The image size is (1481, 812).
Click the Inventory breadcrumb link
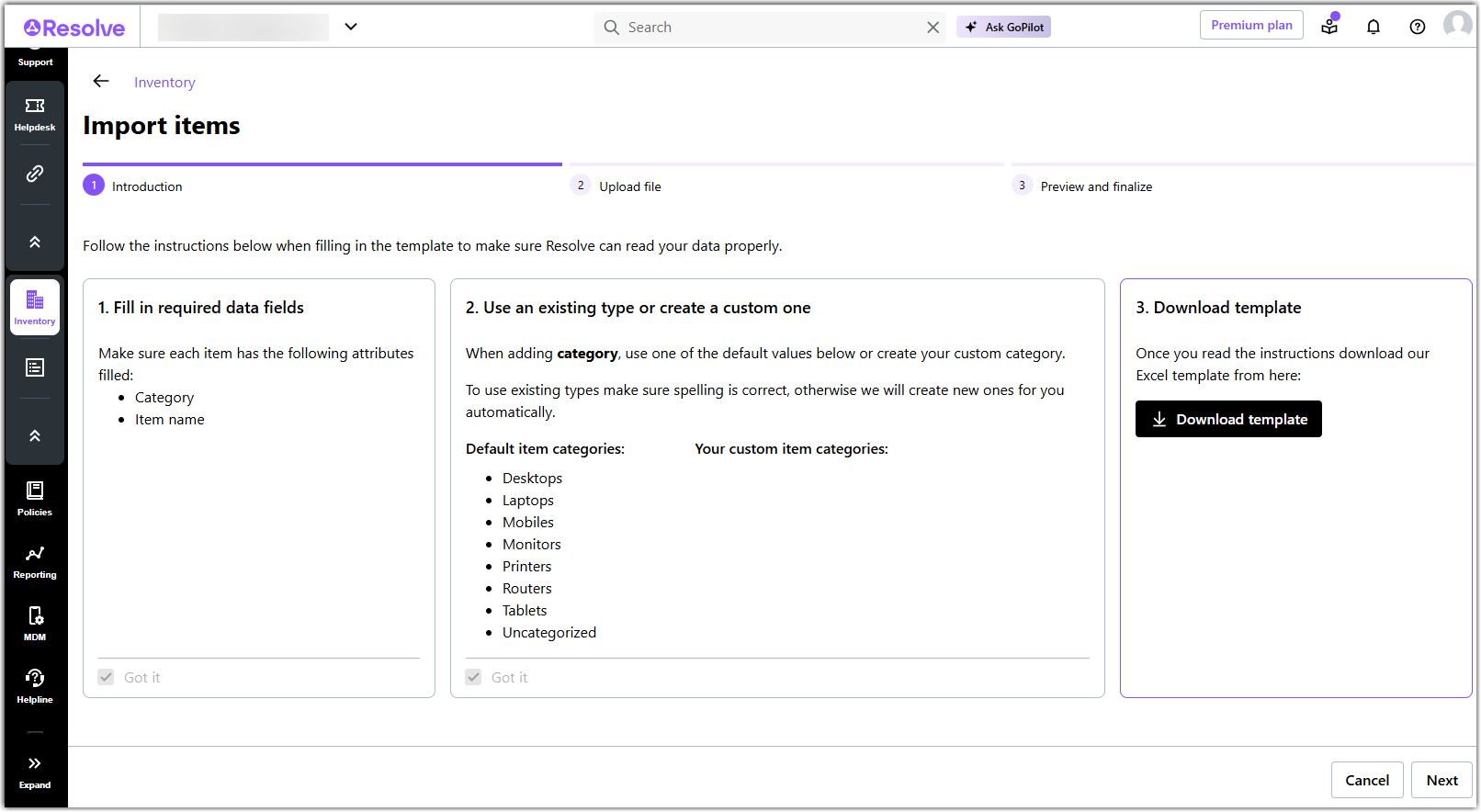[x=164, y=83]
